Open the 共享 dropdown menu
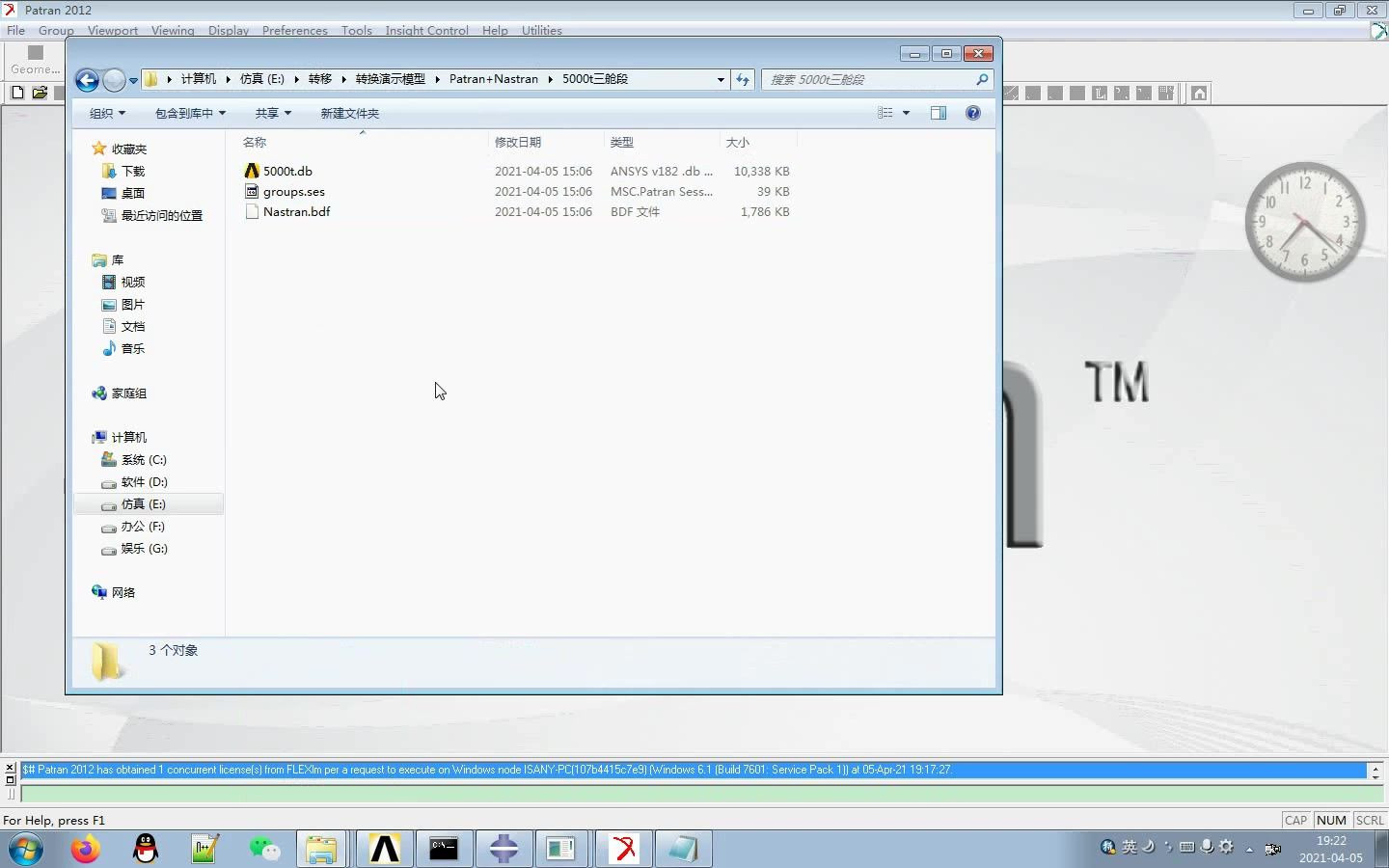The width and height of the screenshot is (1389, 868). [273, 113]
